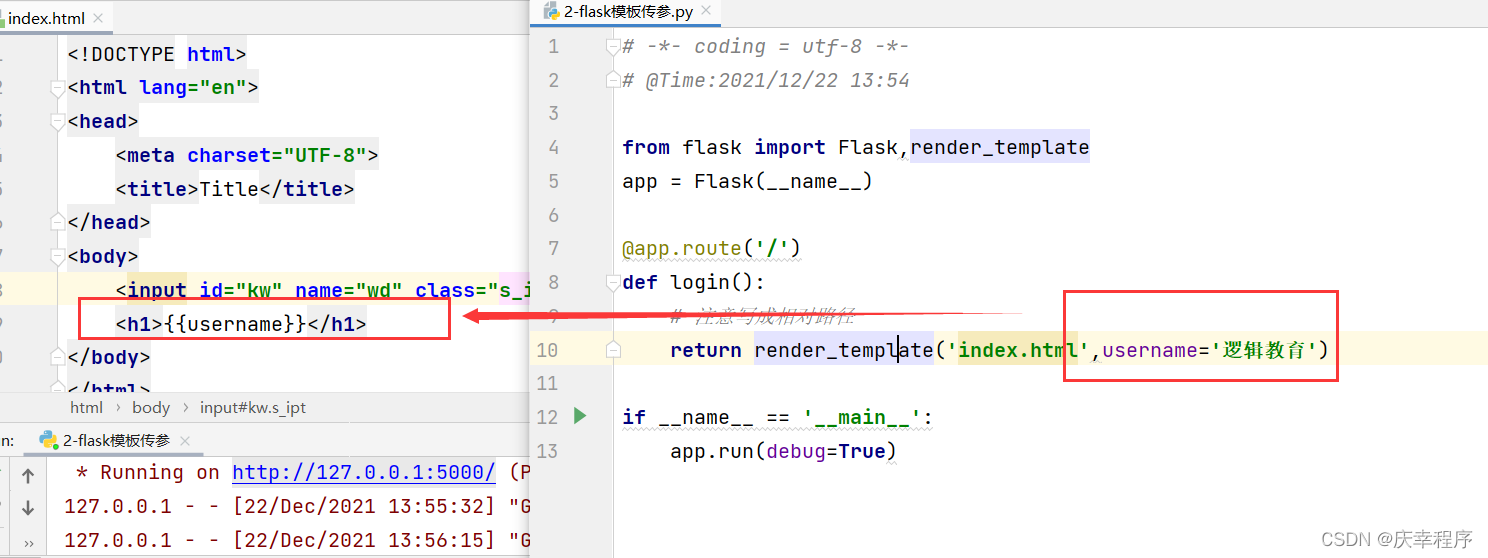Screen dimensions: 1488x558
Task: Select the body breadcrumb
Action: pyautogui.click(x=151, y=407)
